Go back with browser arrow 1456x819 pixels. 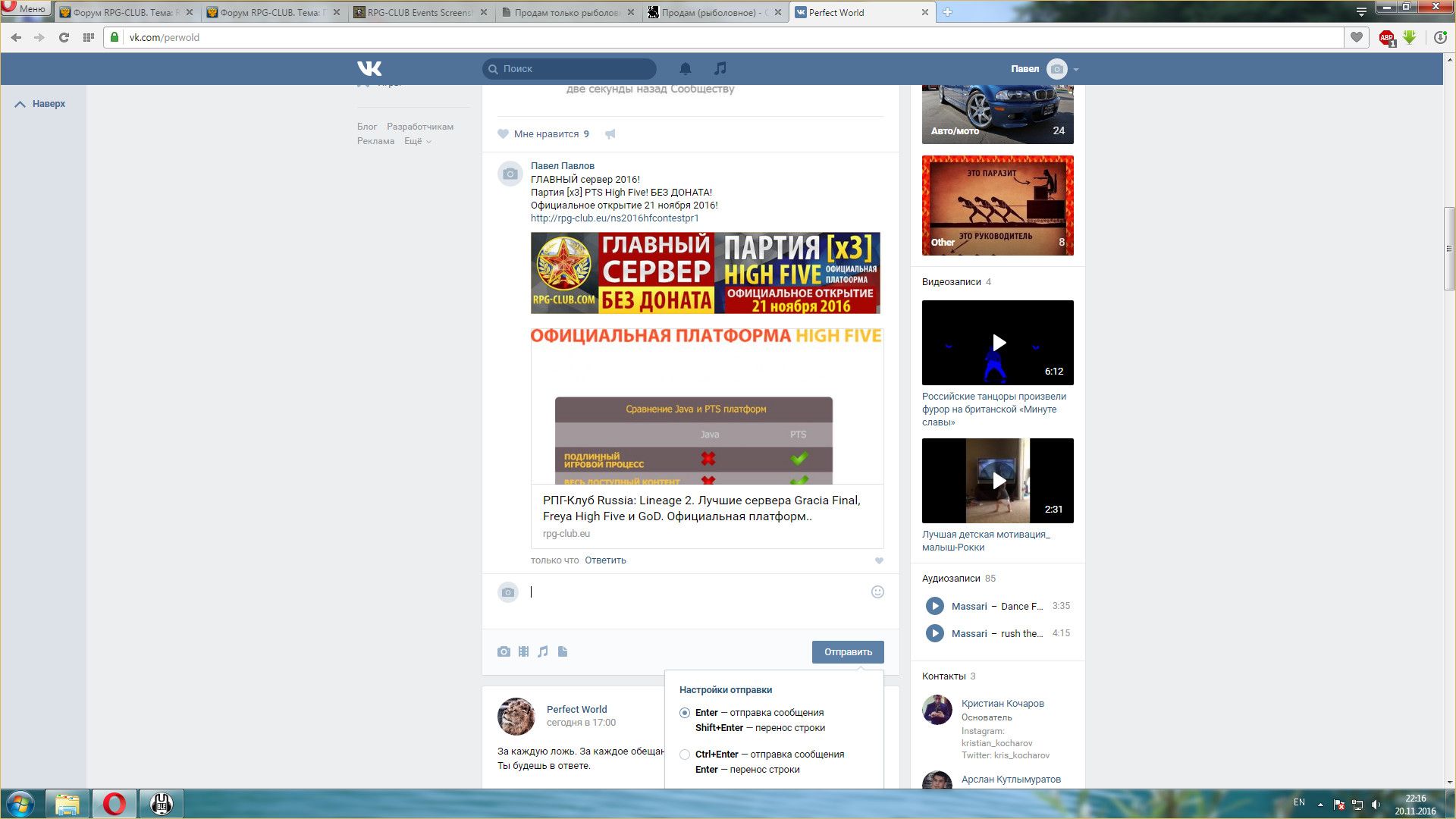(16, 37)
